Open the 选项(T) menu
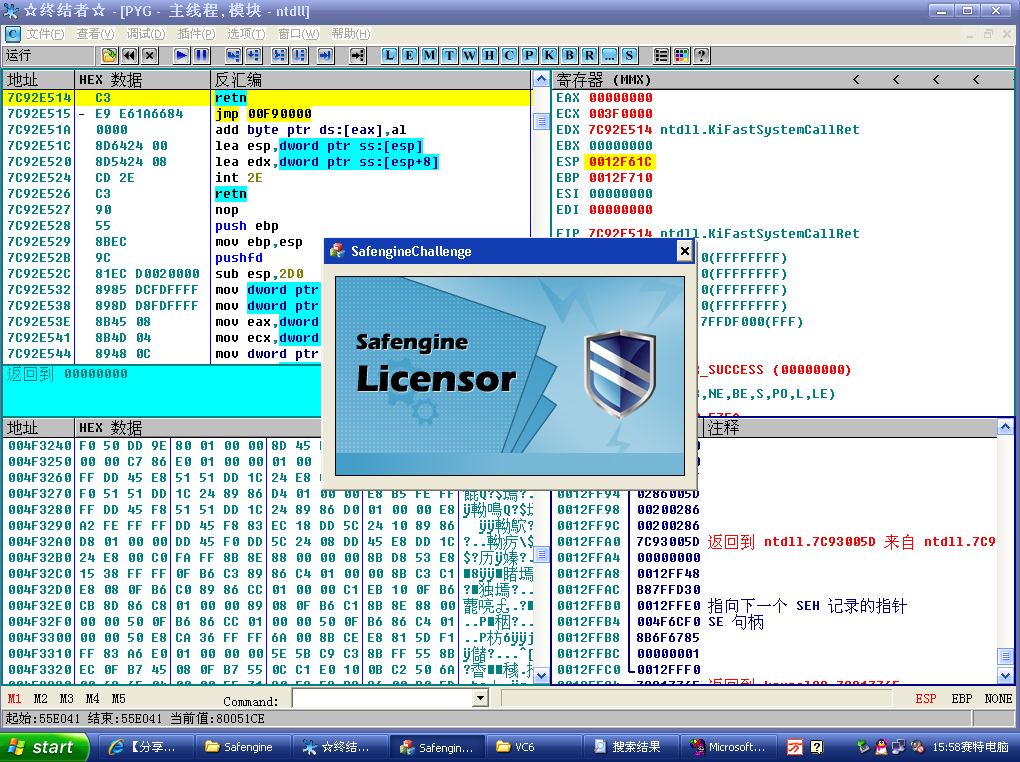This screenshot has height=762, width=1020. tap(246, 34)
